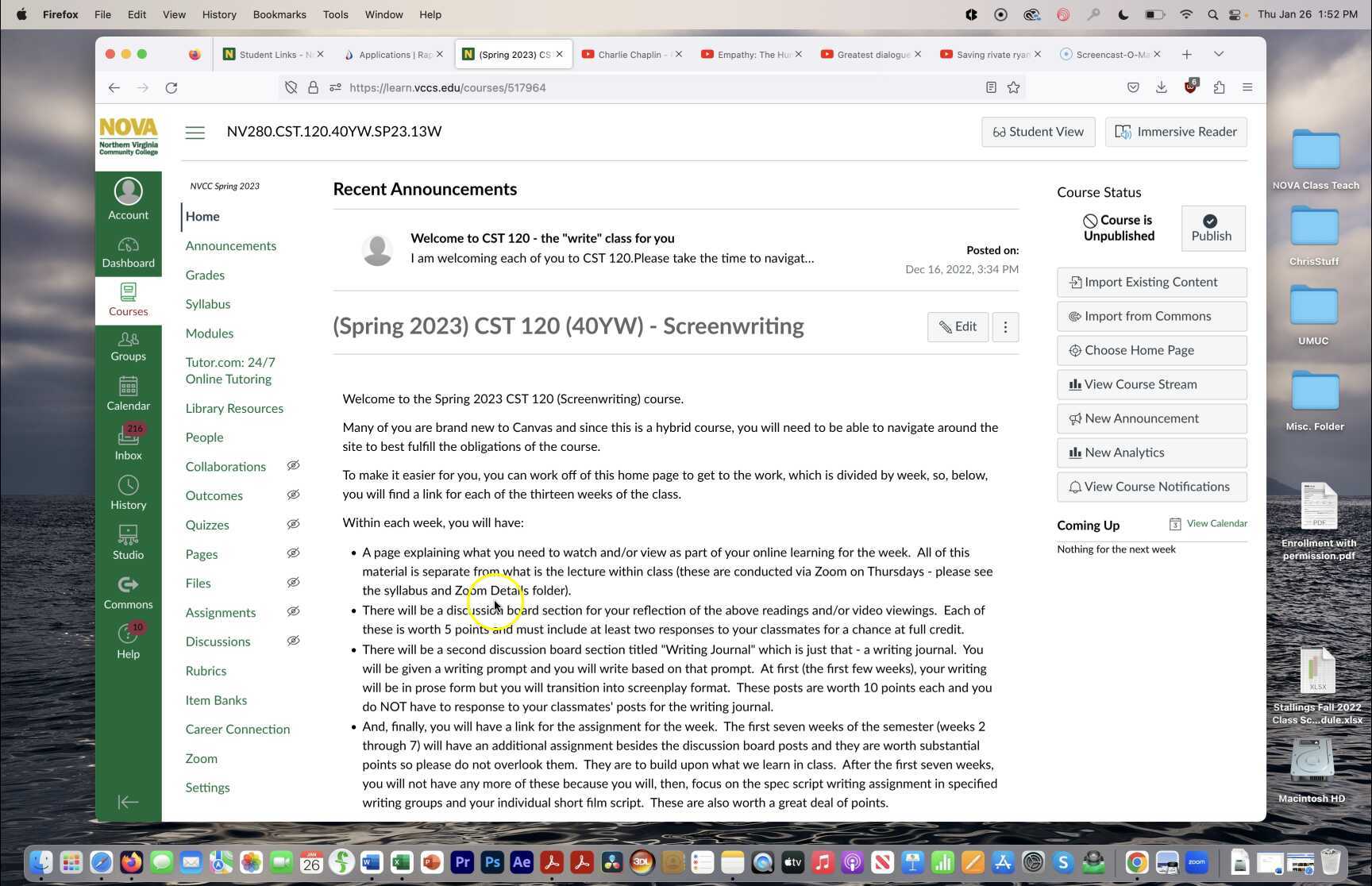Open Commons from the green navigation
Viewport: 1372px width, 886px height.
coord(128,591)
